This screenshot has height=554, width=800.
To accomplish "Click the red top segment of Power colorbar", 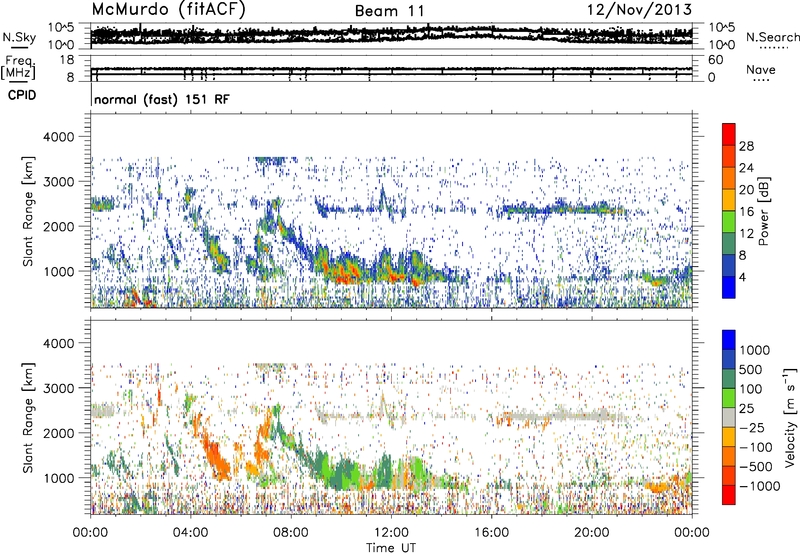I will pos(729,134).
